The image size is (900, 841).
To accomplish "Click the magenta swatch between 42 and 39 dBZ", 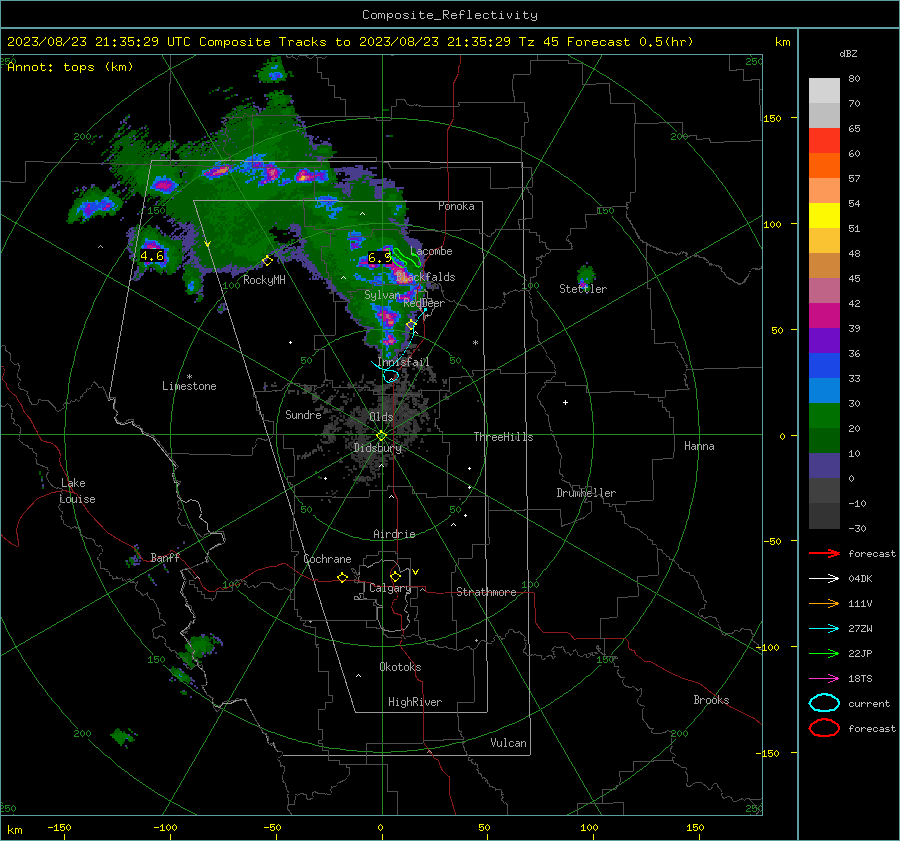I will pos(824,316).
